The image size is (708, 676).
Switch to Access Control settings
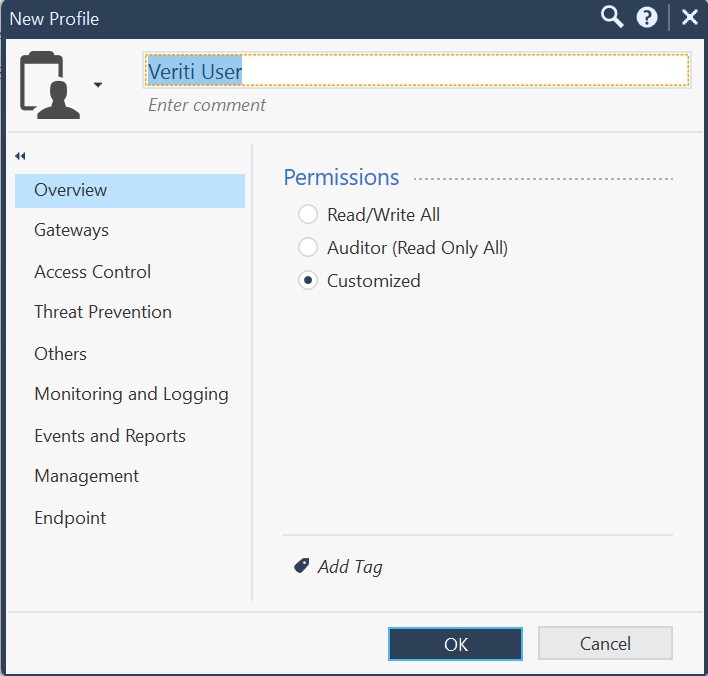click(92, 272)
